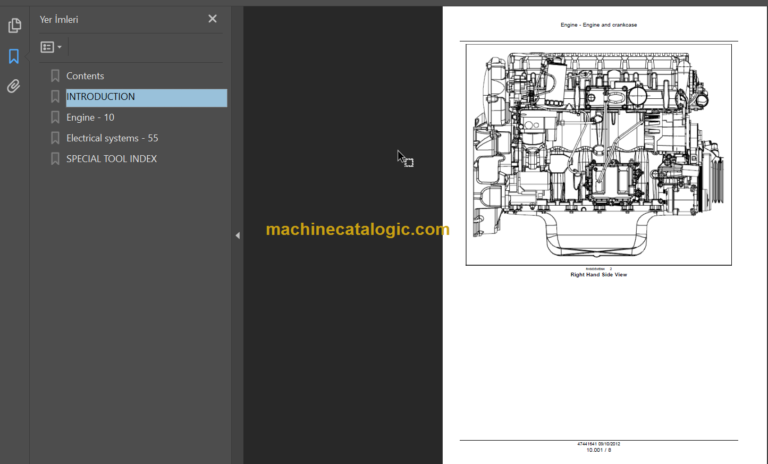Image resolution: width=768 pixels, height=464 pixels.
Task: Click the bookmark icon beside SPECIAL TOOL INDEX
Action: click(55, 159)
